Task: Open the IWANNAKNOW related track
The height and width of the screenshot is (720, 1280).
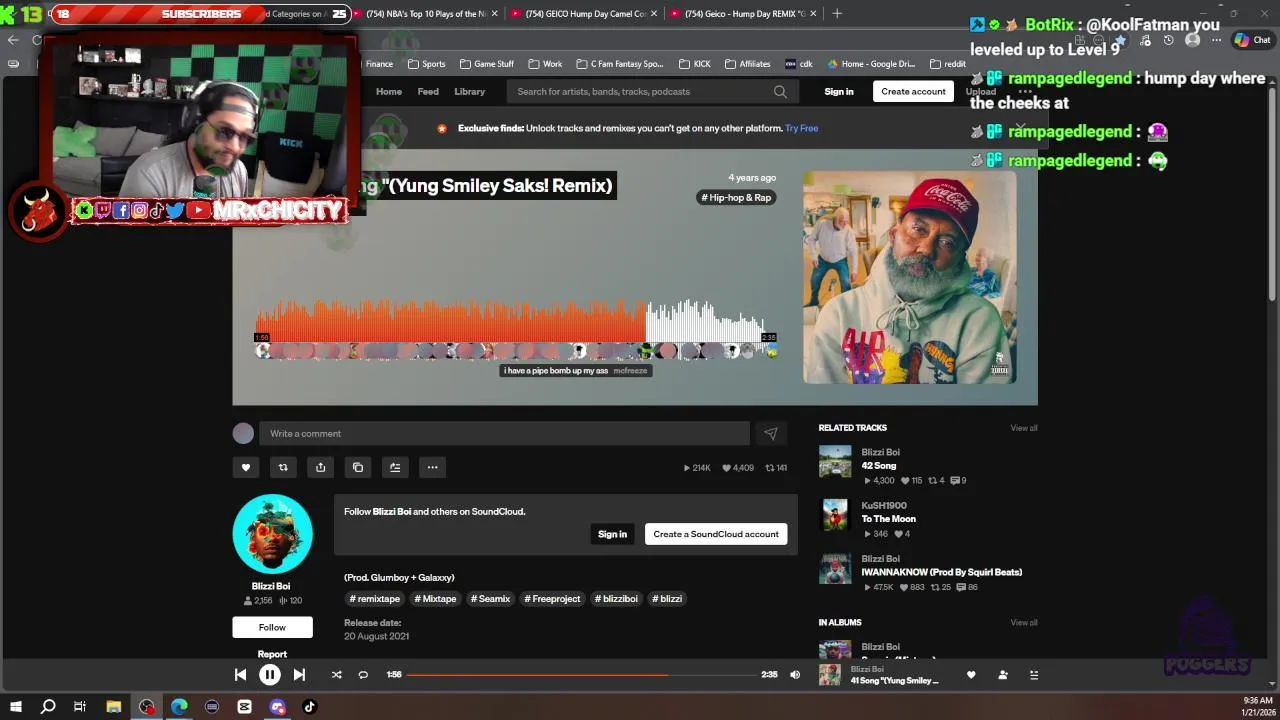Action: pyautogui.click(x=942, y=572)
